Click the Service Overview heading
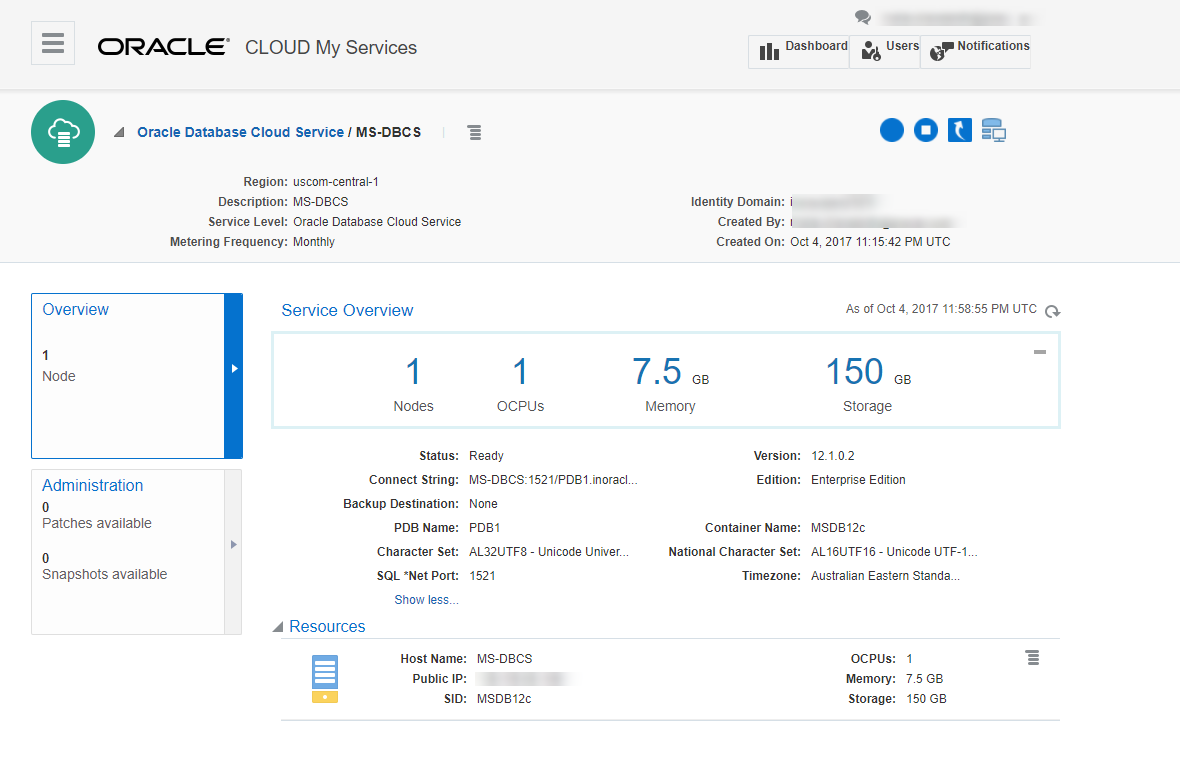This screenshot has height=759, width=1180. [x=347, y=311]
